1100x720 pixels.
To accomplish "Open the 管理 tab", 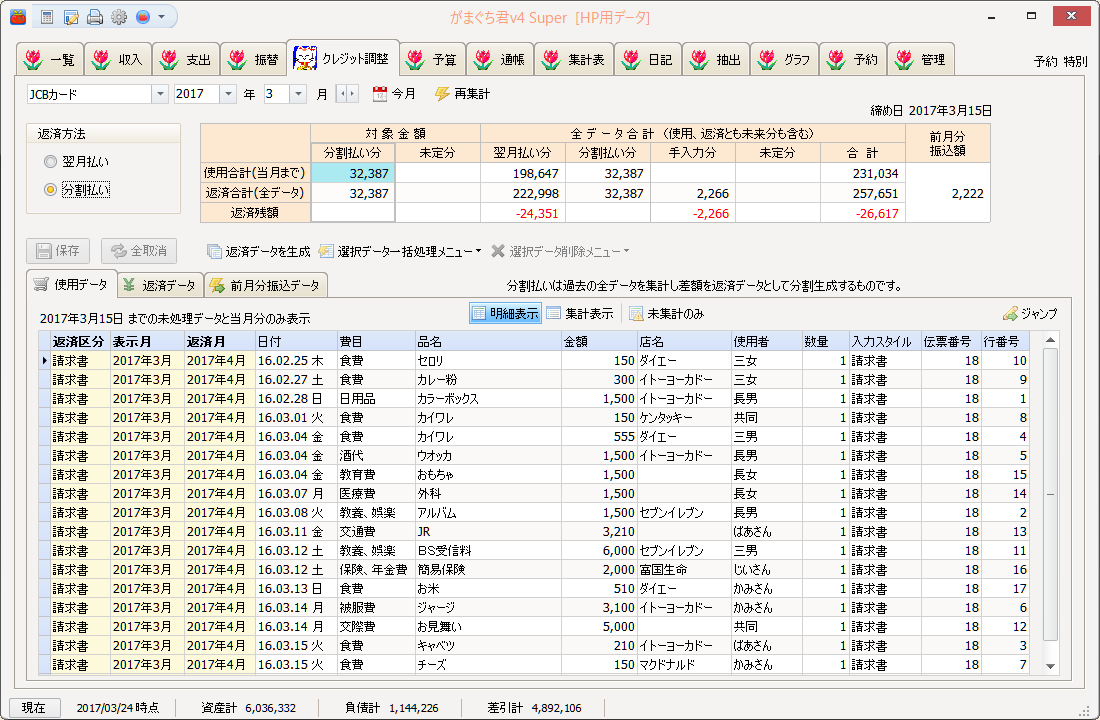I will pos(920,60).
